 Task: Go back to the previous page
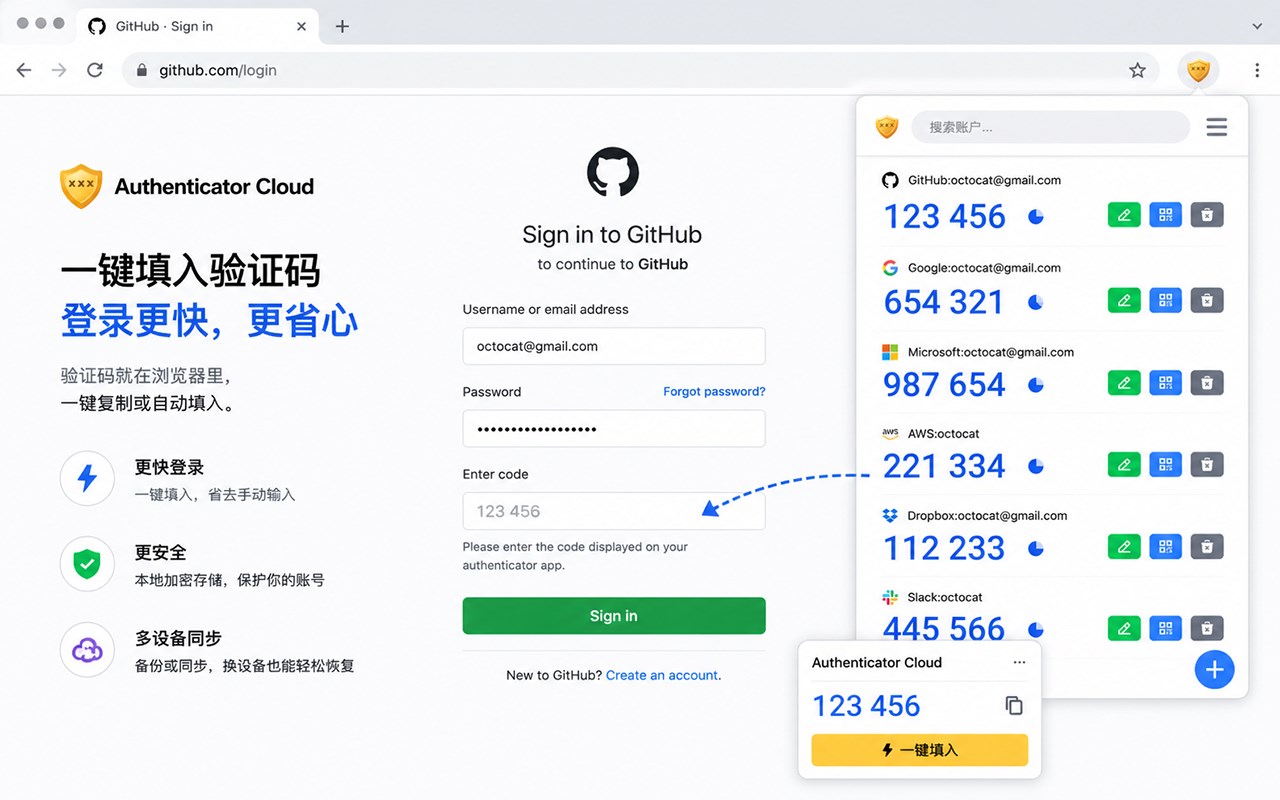coord(24,70)
